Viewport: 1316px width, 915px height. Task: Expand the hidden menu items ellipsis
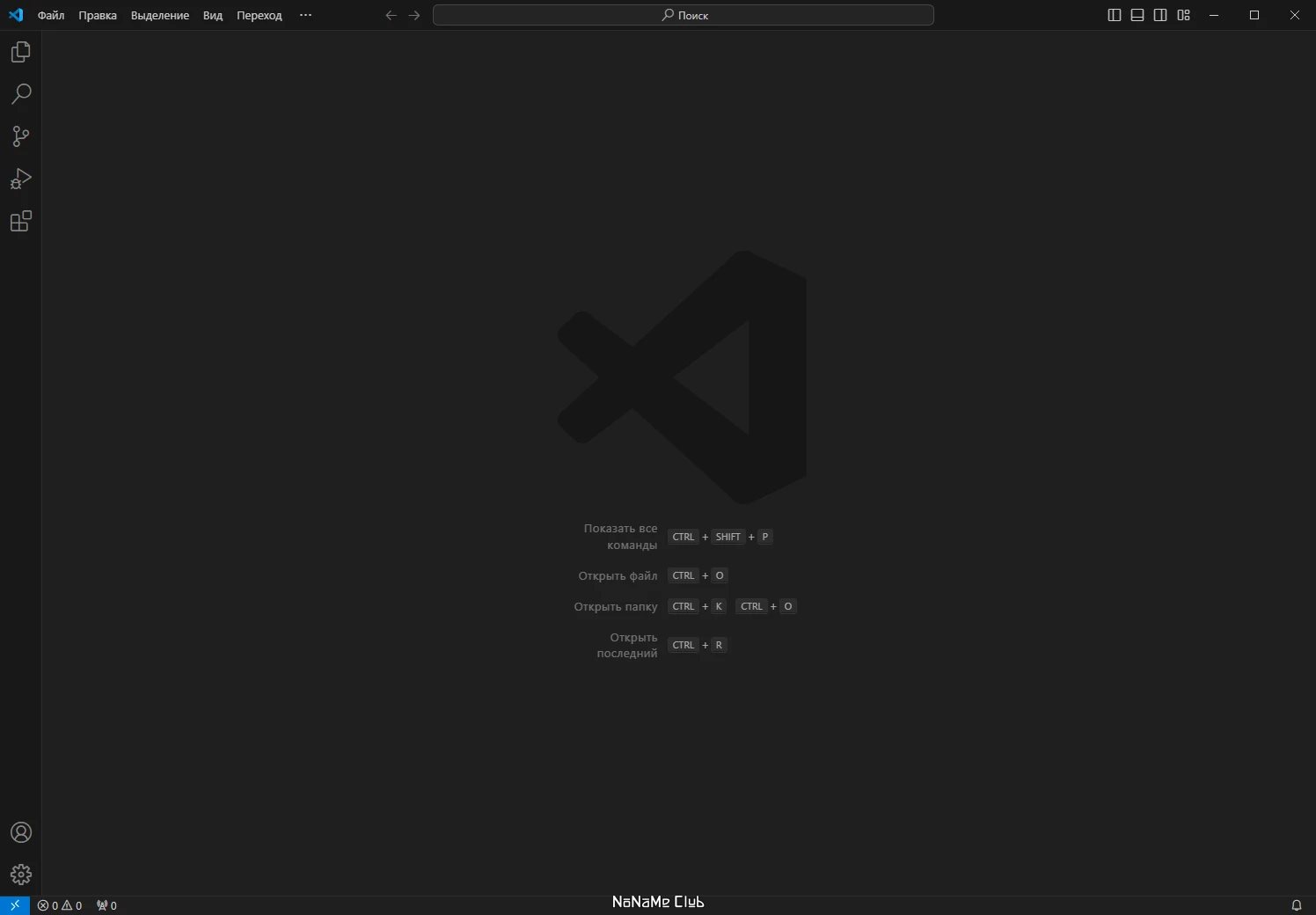tap(305, 15)
